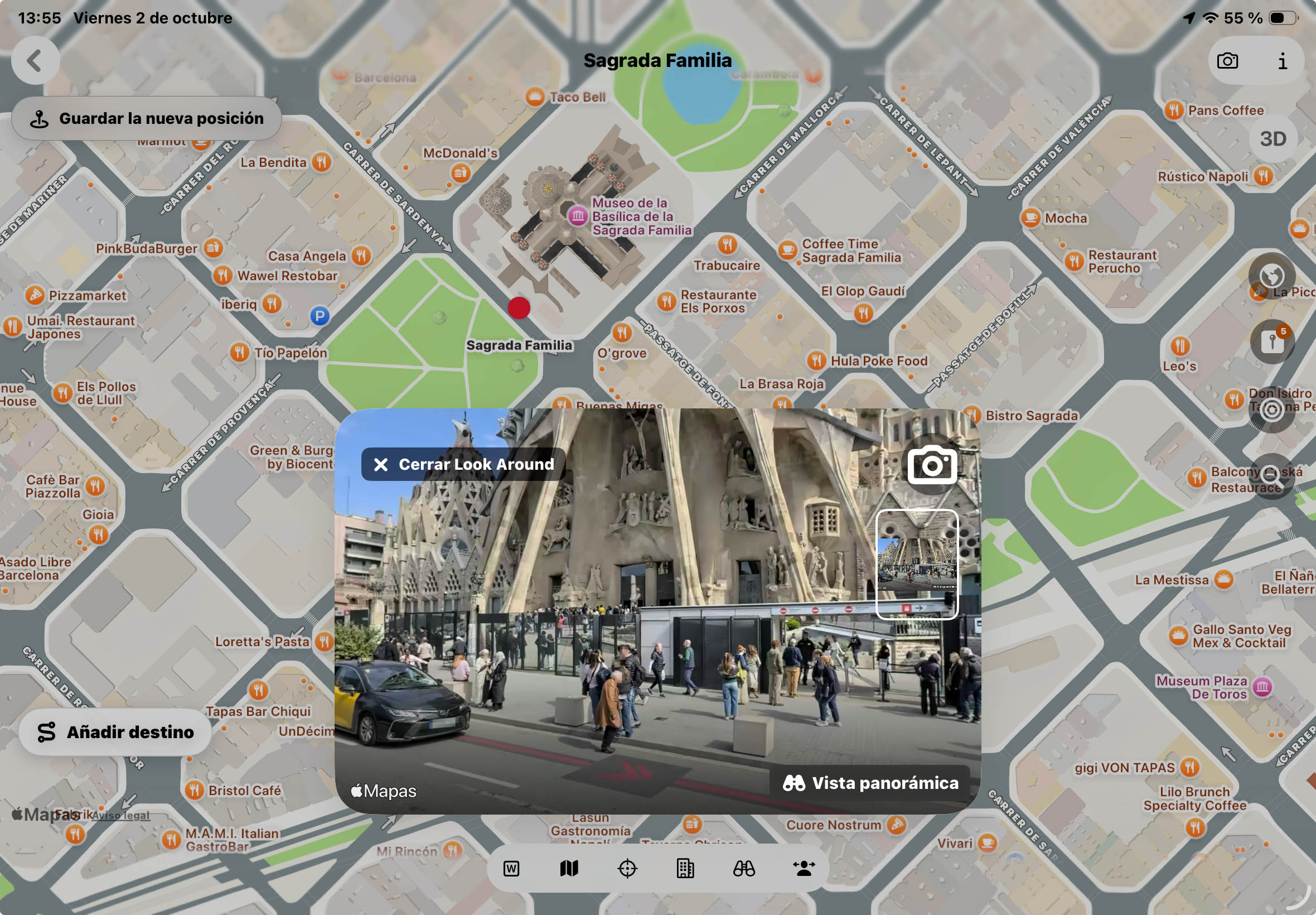Select the Bistro Sagrada marker
The width and height of the screenshot is (1316, 915).
pos(972,415)
